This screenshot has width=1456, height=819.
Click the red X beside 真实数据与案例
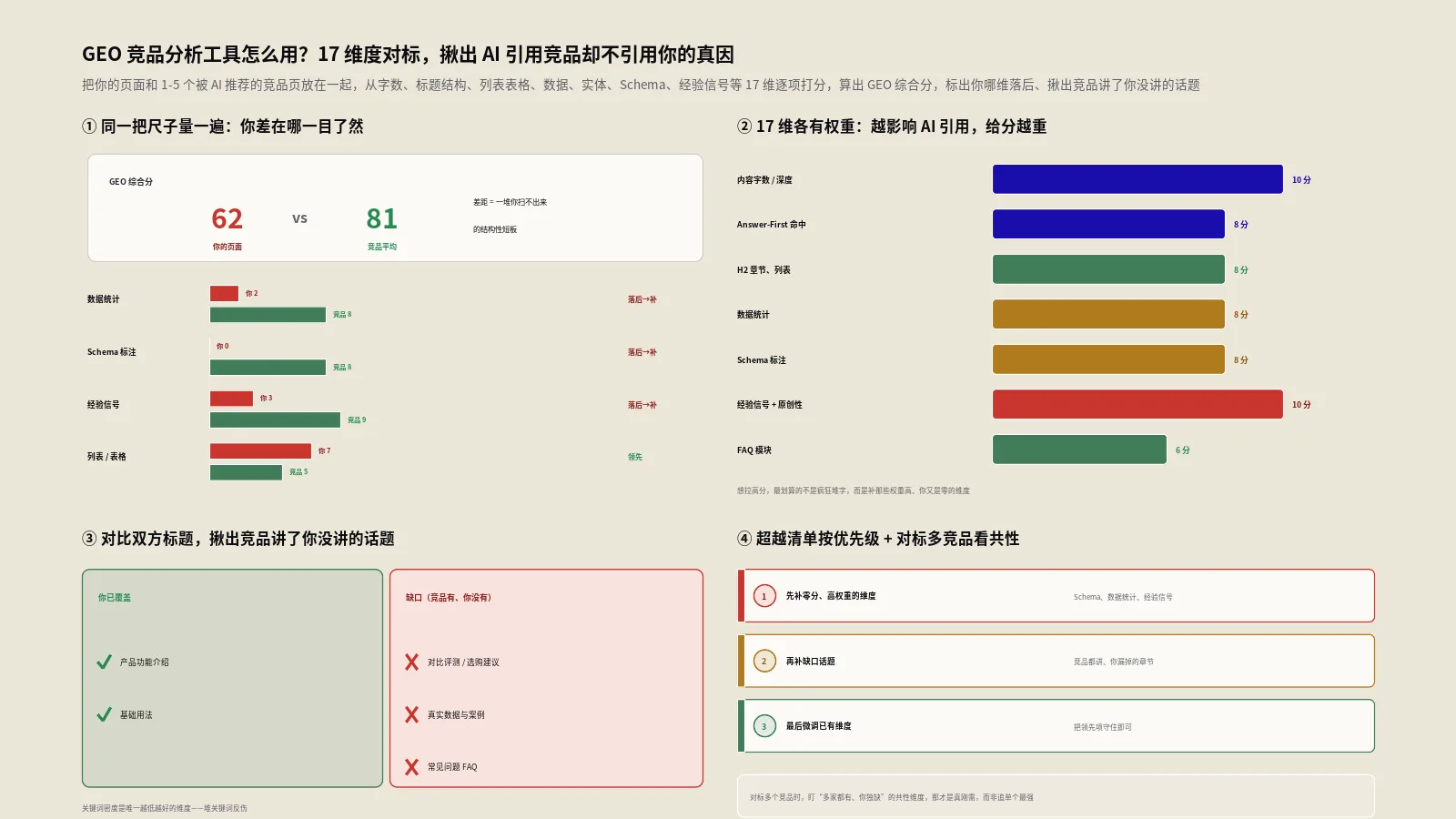pyautogui.click(x=412, y=715)
